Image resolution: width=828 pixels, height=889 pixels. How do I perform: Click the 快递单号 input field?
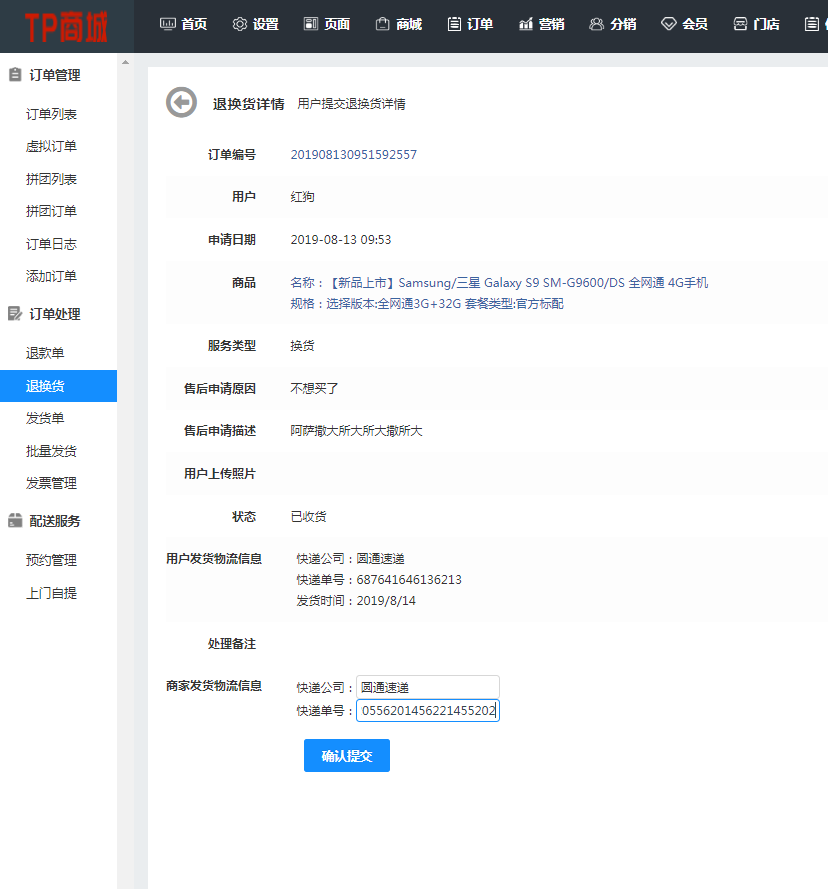point(427,710)
